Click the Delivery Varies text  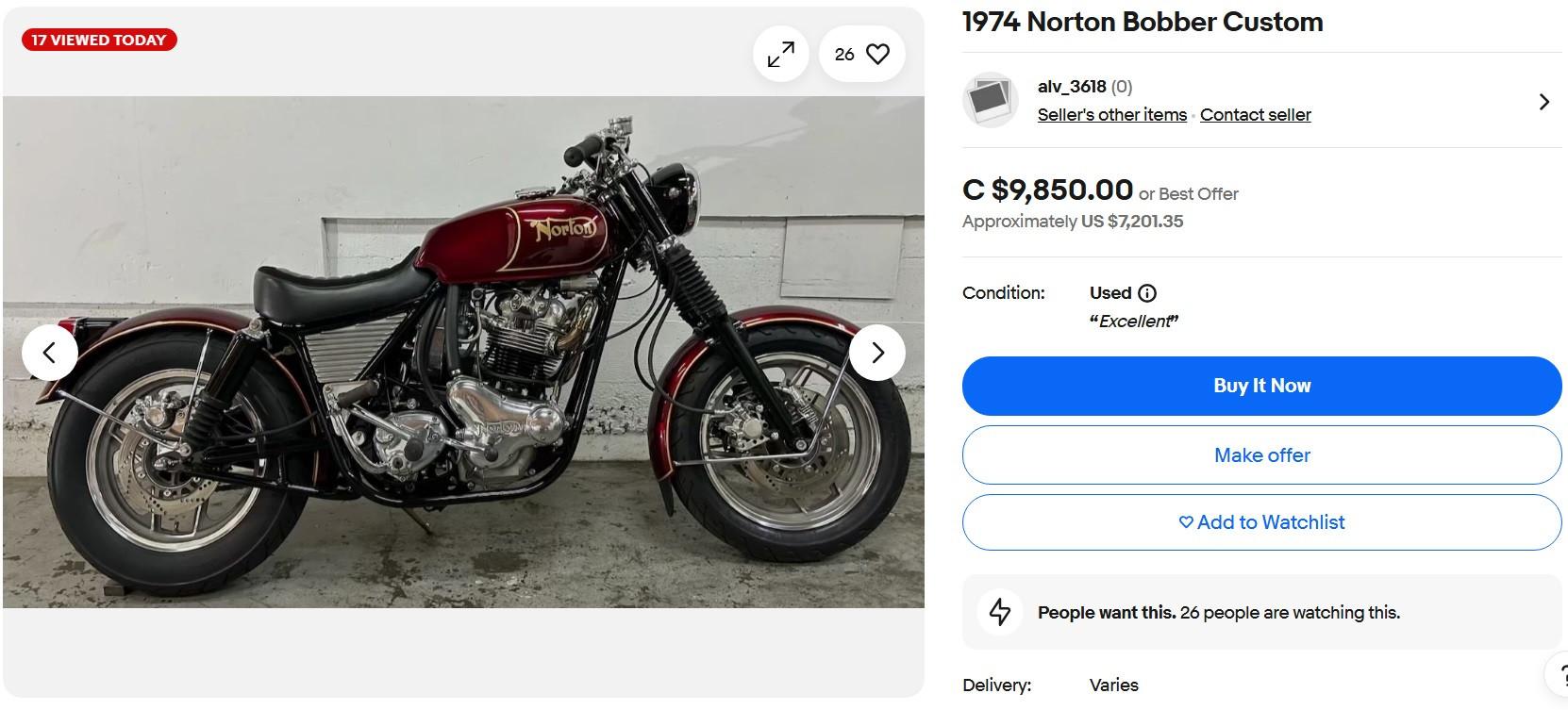point(1113,685)
